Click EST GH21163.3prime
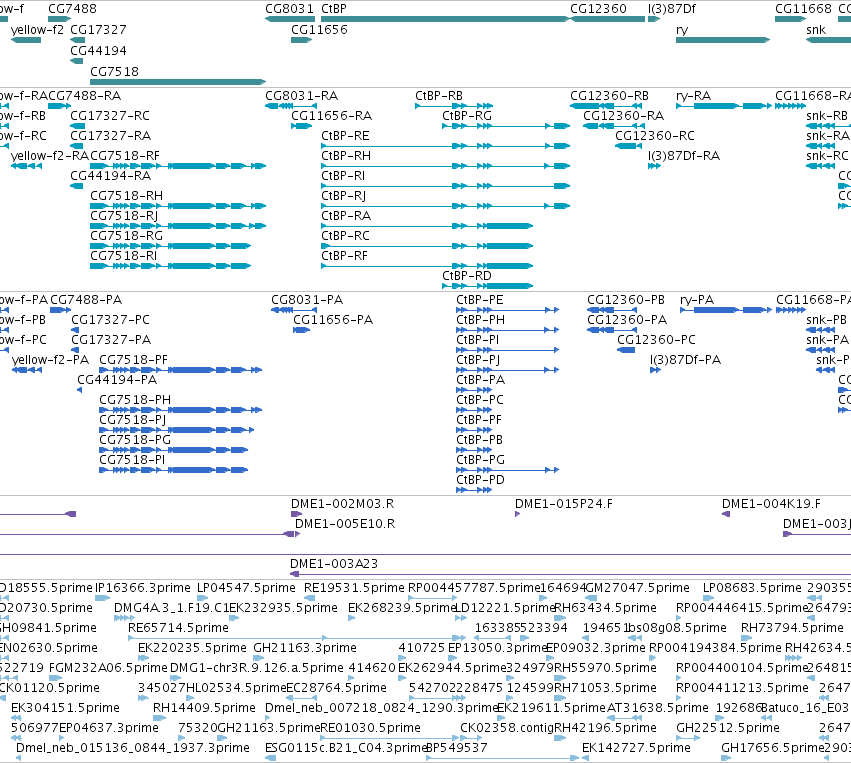Image resolution: width=851 pixels, height=763 pixels. (x=304, y=648)
